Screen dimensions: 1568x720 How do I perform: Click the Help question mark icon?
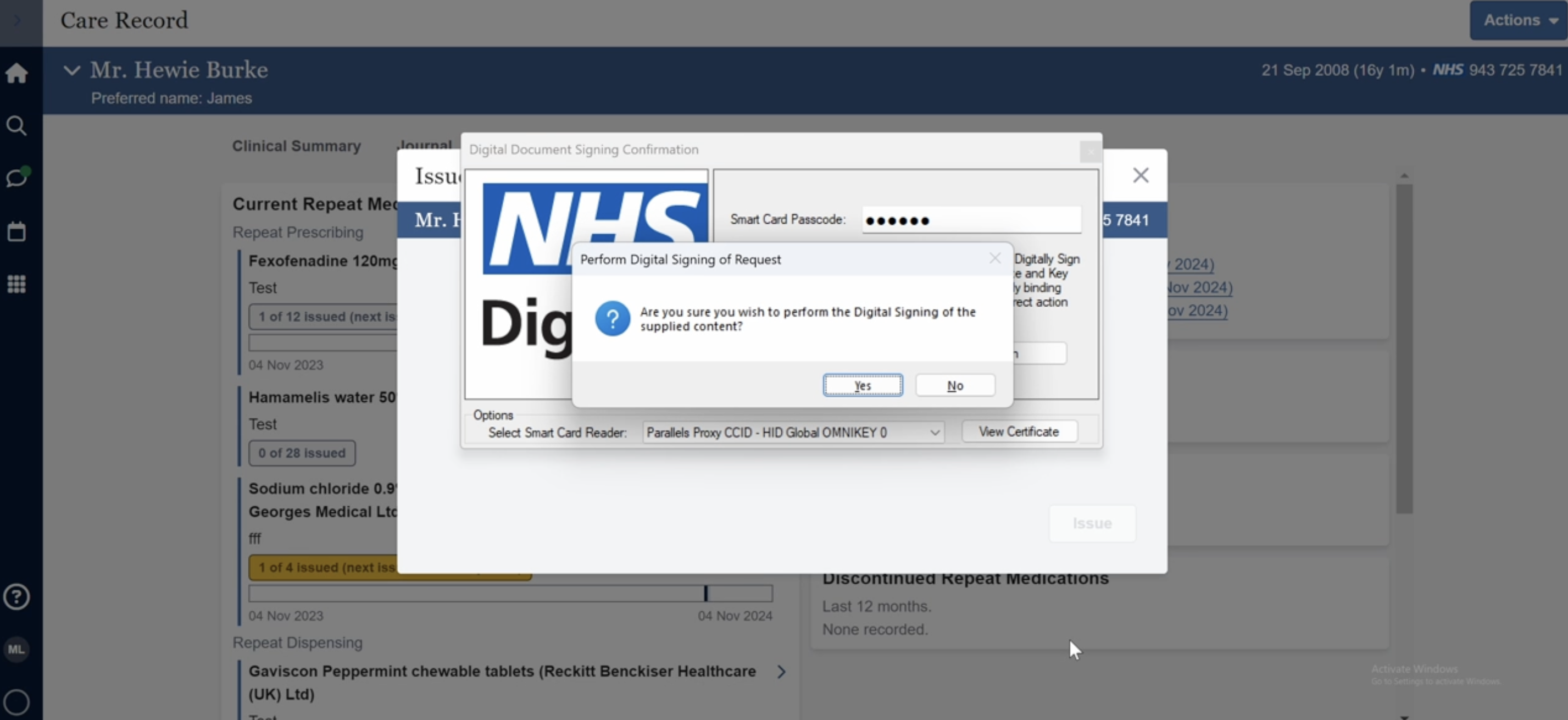pyautogui.click(x=17, y=597)
